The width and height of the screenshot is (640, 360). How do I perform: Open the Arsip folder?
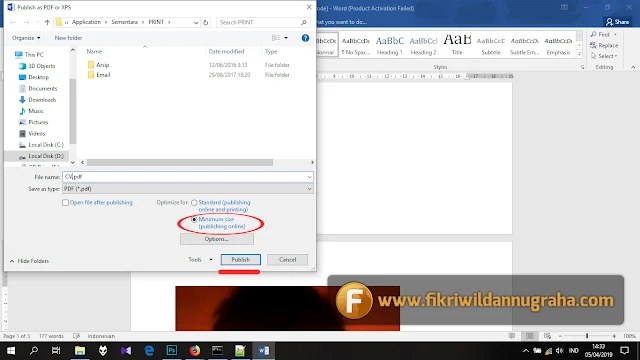(x=102, y=65)
